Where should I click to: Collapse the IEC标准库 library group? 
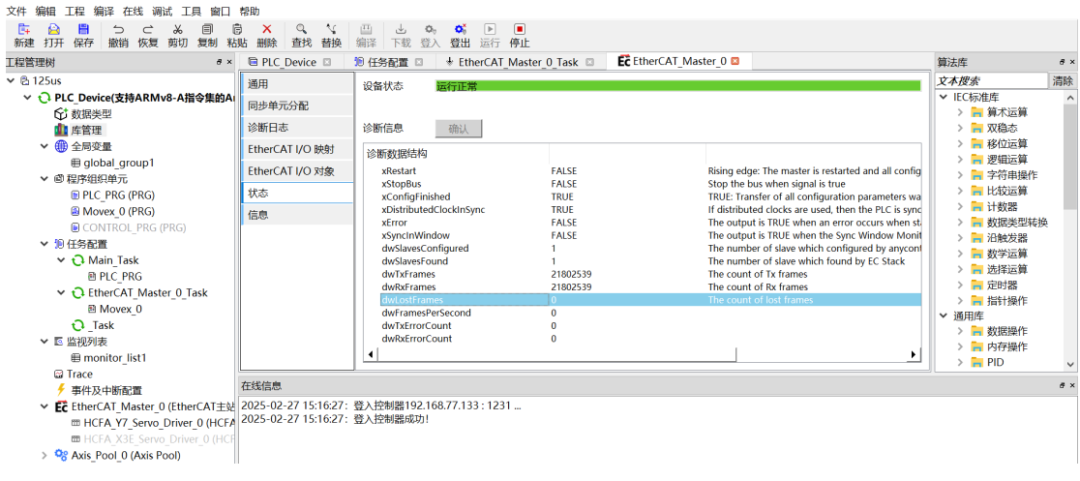pos(943,97)
